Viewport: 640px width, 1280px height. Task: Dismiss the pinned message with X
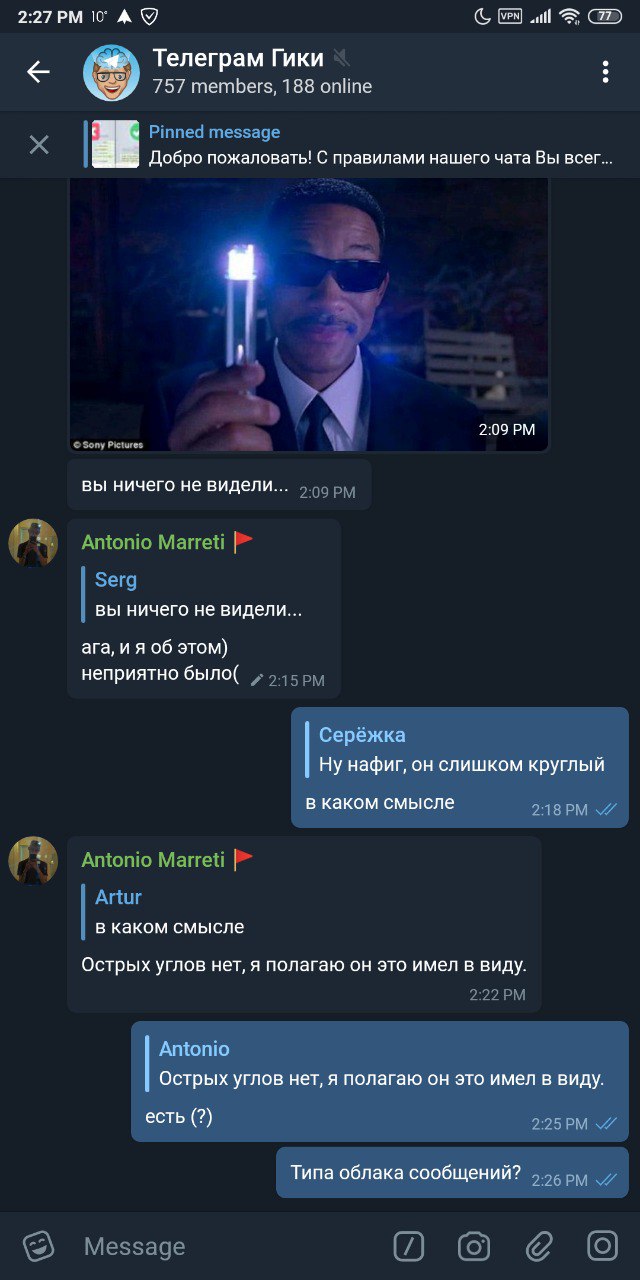pyautogui.click(x=39, y=145)
